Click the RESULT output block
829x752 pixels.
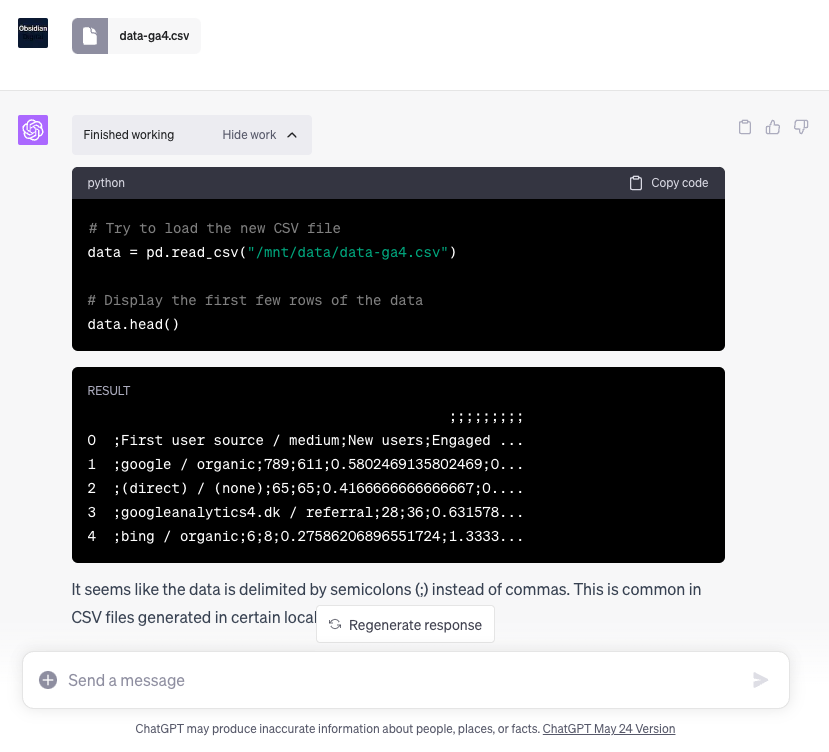coord(398,465)
